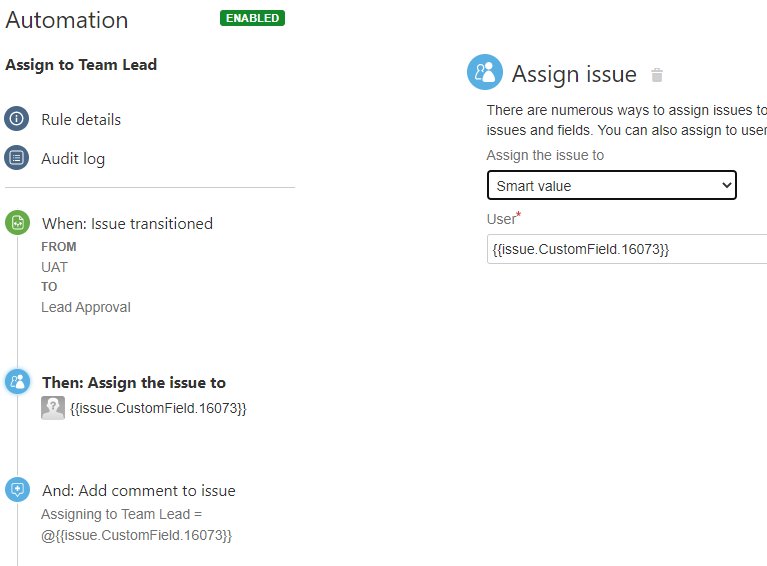The width and height of the screenshot is (767, 566).
Task: Focus the User smart value input field
Action: click(x=627, y=249)
